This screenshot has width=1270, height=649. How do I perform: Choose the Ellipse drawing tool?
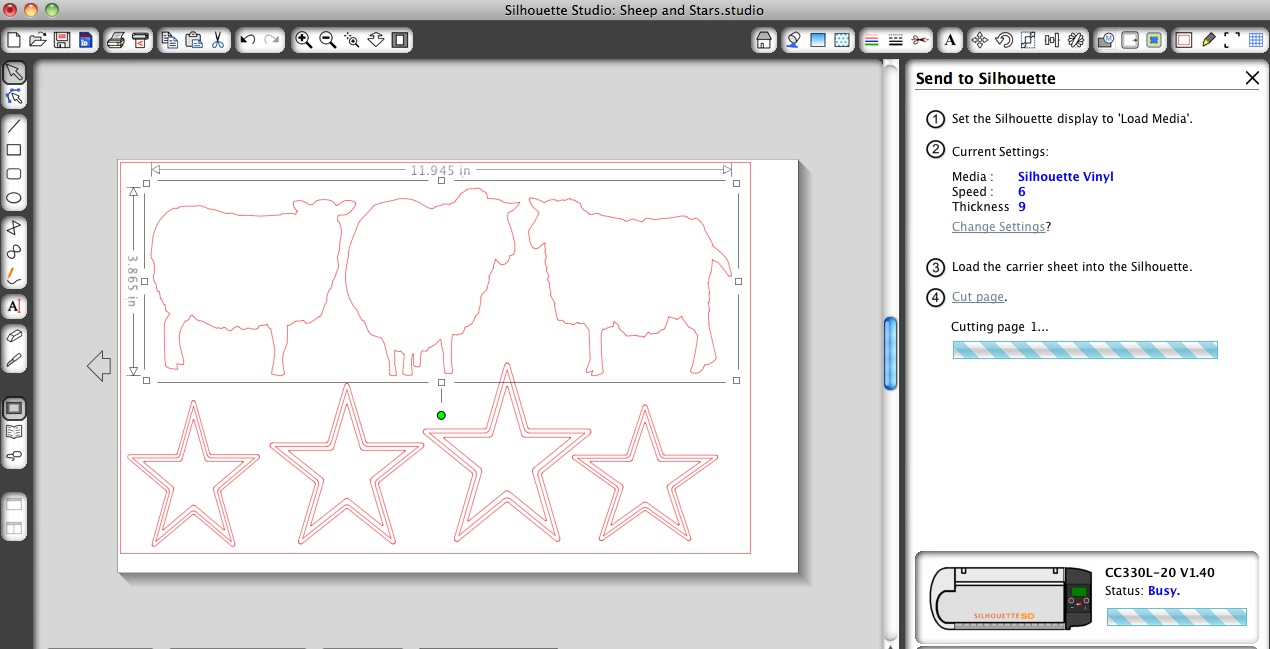(x=14, y=198)
